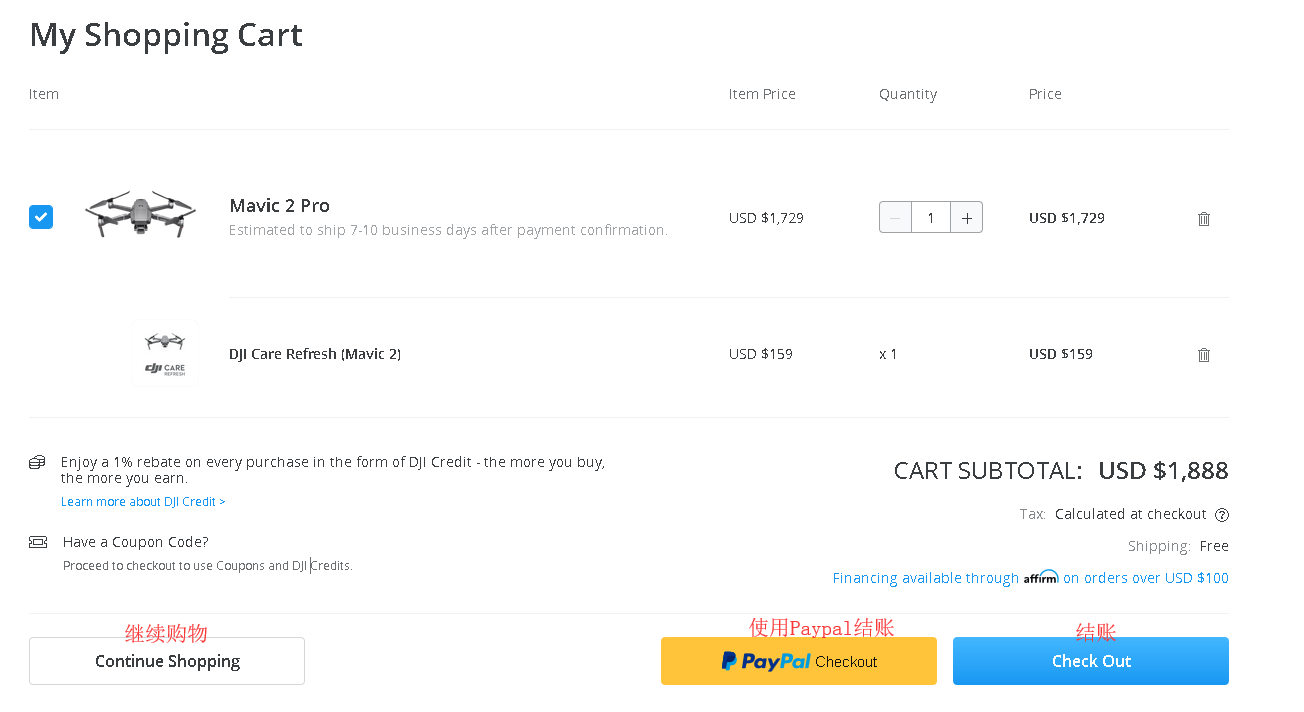Click the coupon ticket icon

coord(38,542)
